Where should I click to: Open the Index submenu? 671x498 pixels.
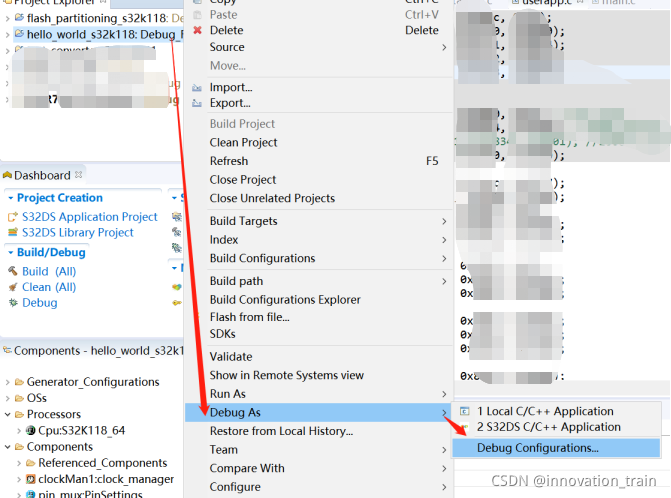319,240
